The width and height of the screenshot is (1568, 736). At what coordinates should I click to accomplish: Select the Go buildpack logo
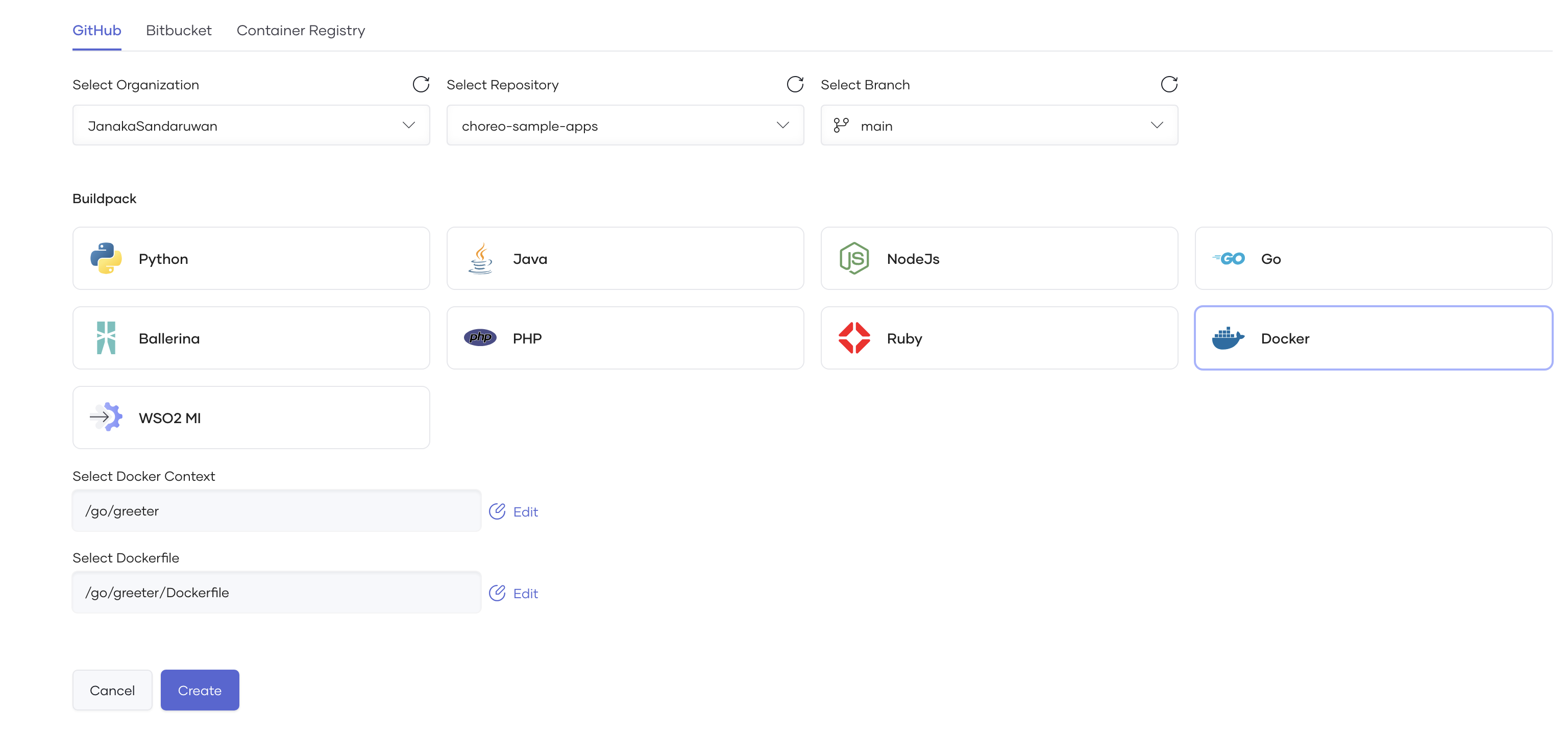1228,259
